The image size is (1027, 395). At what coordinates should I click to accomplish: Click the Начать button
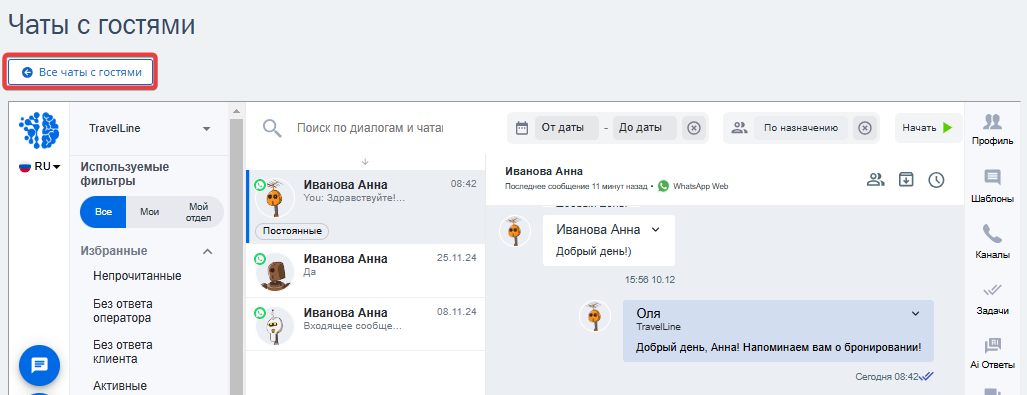[928, 128]
